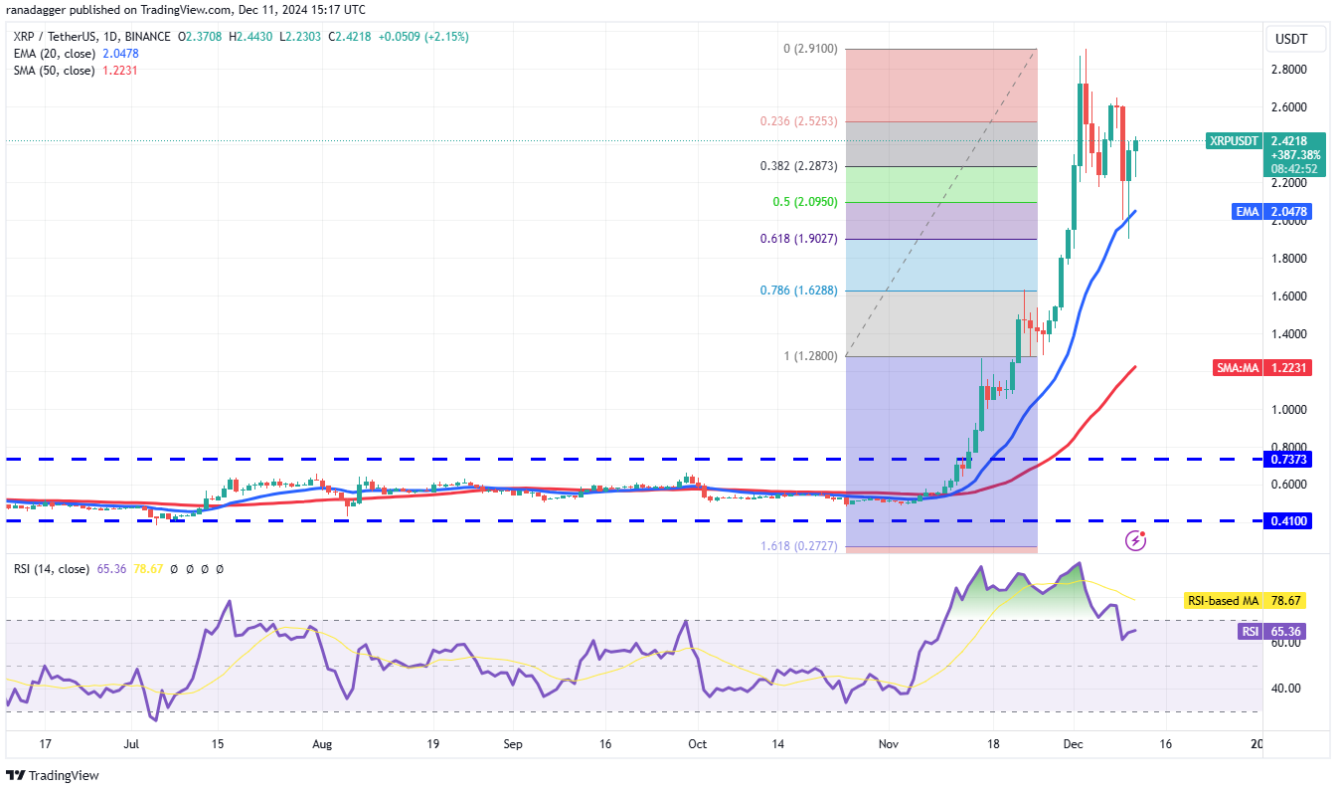
Task: Click the red SMA:MA tag on the price axis
Action: (1238, 367)
